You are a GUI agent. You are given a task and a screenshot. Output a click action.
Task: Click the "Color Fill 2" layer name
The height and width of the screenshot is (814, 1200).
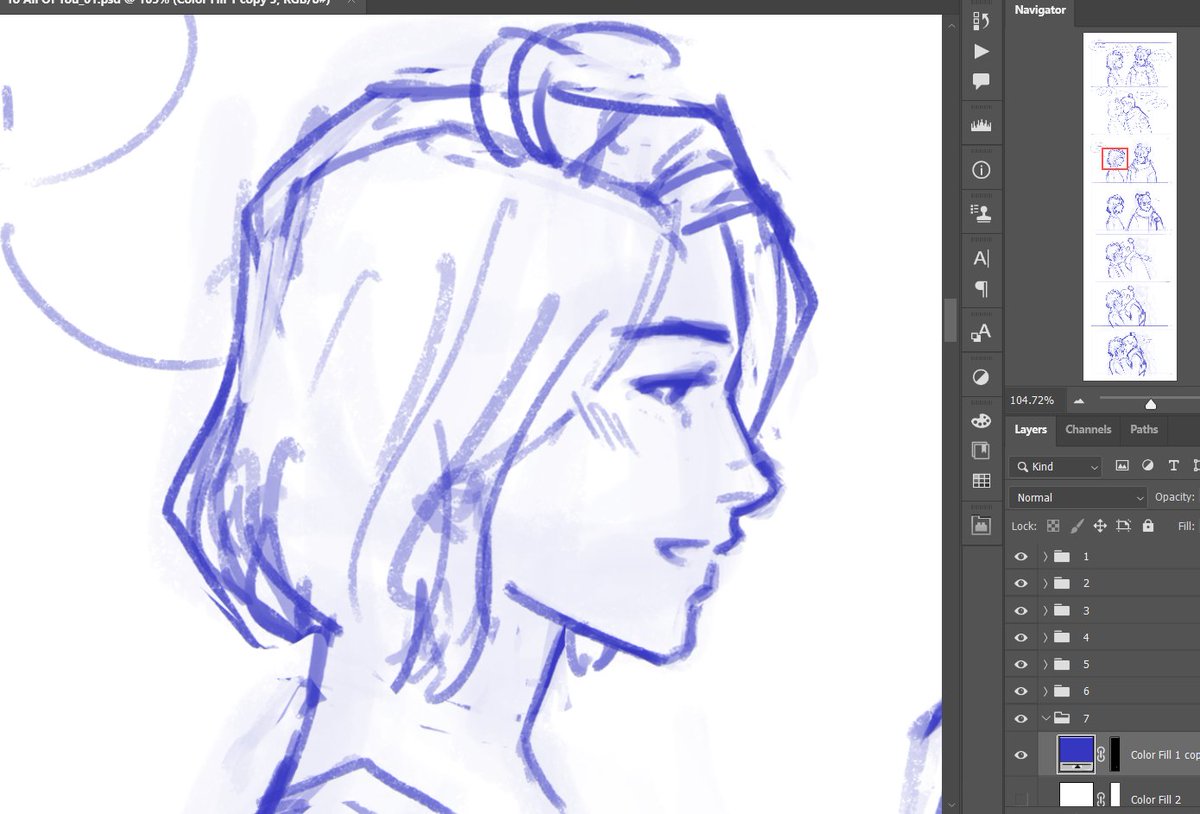point(1156,799)
